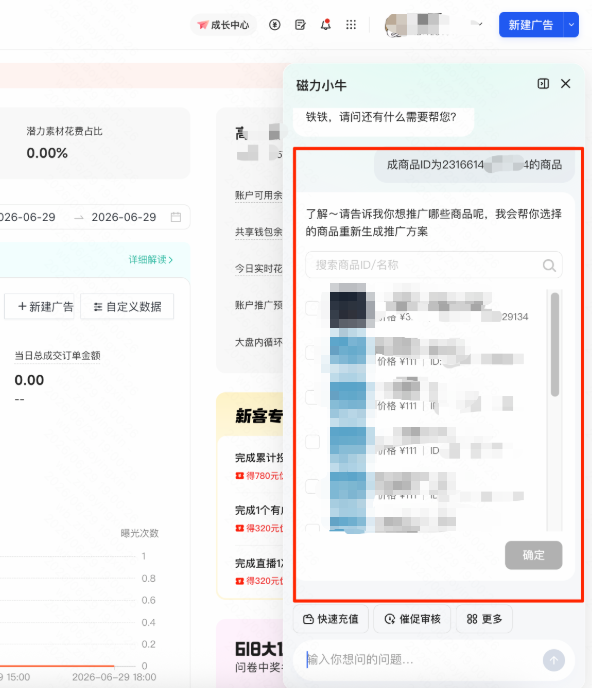Click the first 得320元 reward under 完成1个有
The height and width of the screenshot is (688, 592).
click(x=265, y=528)
